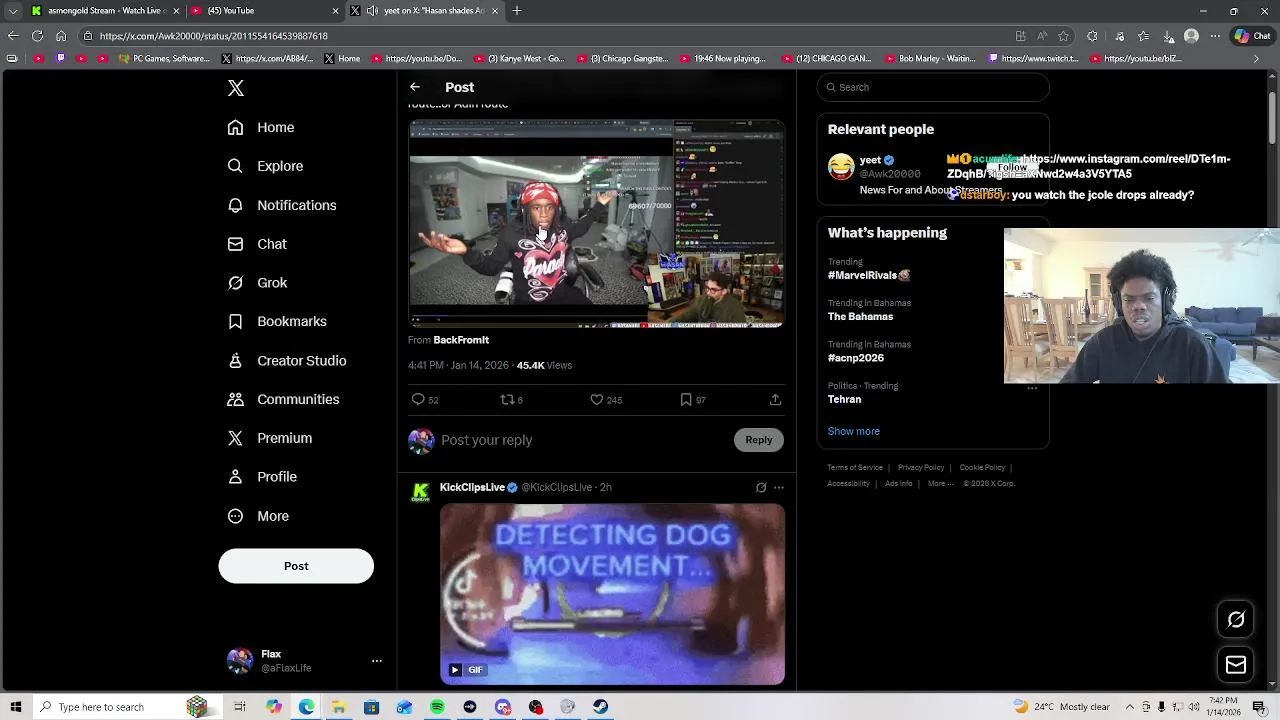Play the embedded streamer video
This screenshot has height=720, width=1280.
click(596, 223)
